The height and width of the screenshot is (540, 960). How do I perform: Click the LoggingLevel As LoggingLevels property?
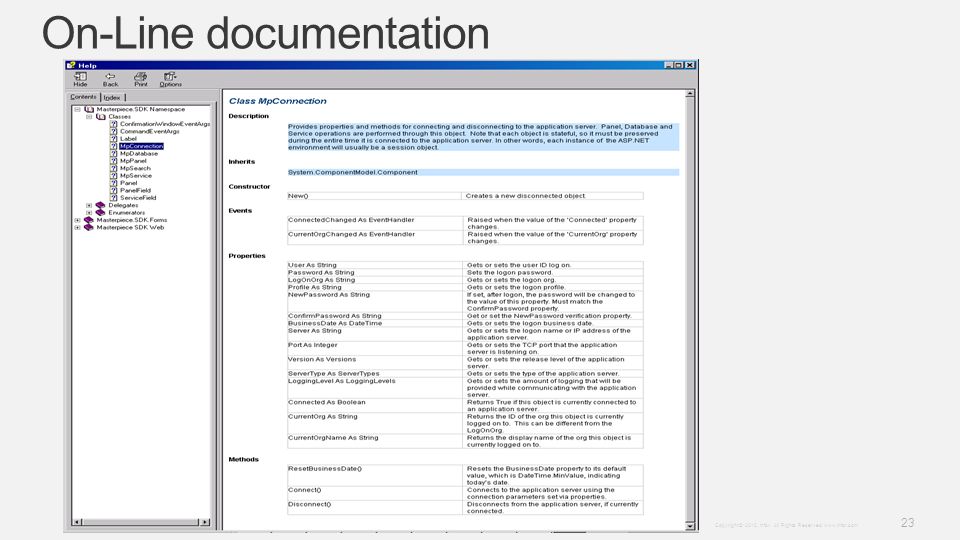pos(375,388)
